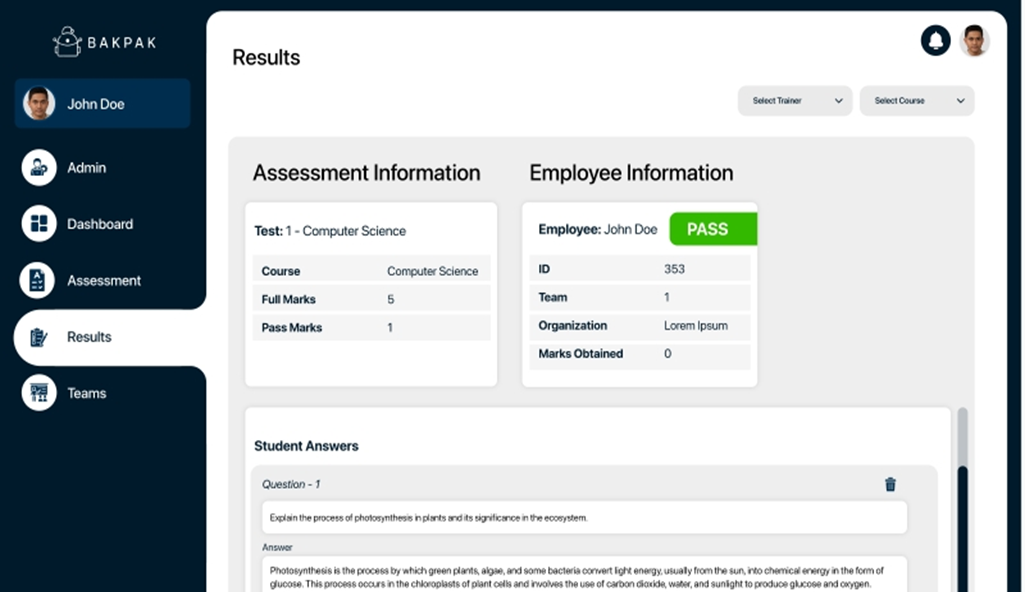Click the John Doe profile card
Screen dimensions: 1025x592
pos(102,104)
